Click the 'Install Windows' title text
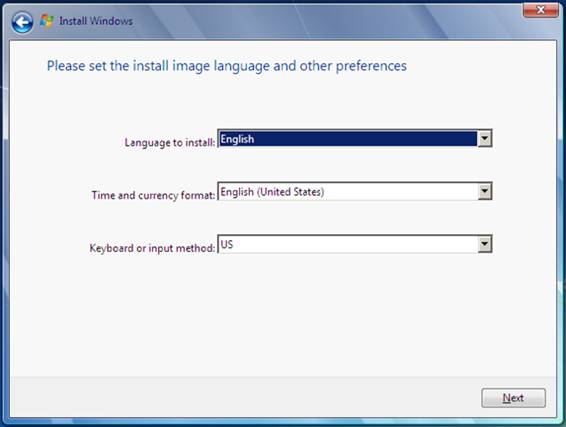This screenshot has width=566, height=427. click(x=96, y=21)
